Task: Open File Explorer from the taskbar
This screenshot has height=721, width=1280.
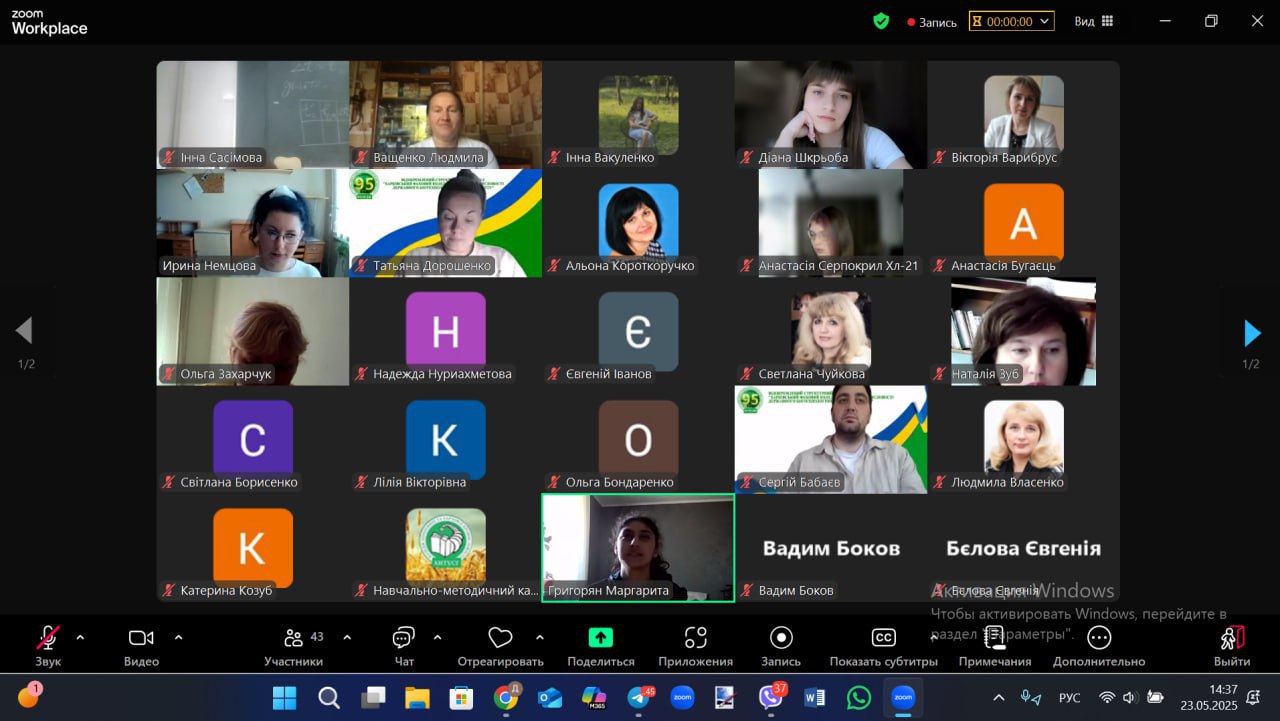Action: point(417,697)
